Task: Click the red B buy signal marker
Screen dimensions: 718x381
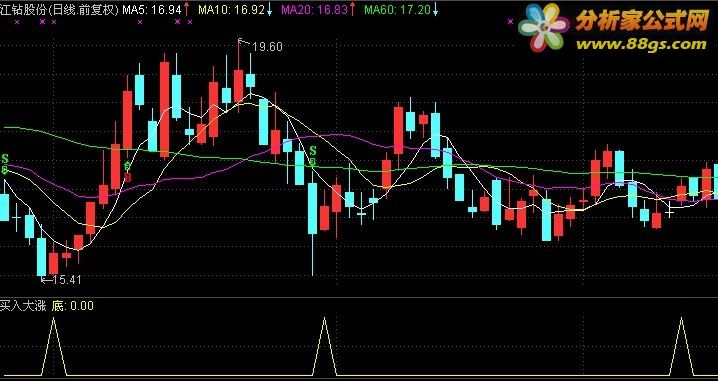Action: [x=128, y=177]
